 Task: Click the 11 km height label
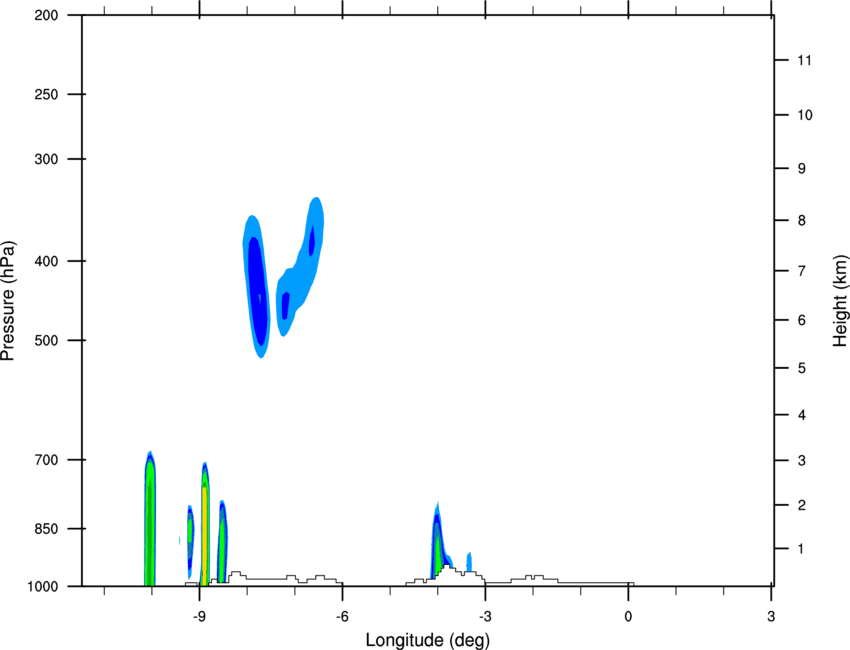[805, 60]
